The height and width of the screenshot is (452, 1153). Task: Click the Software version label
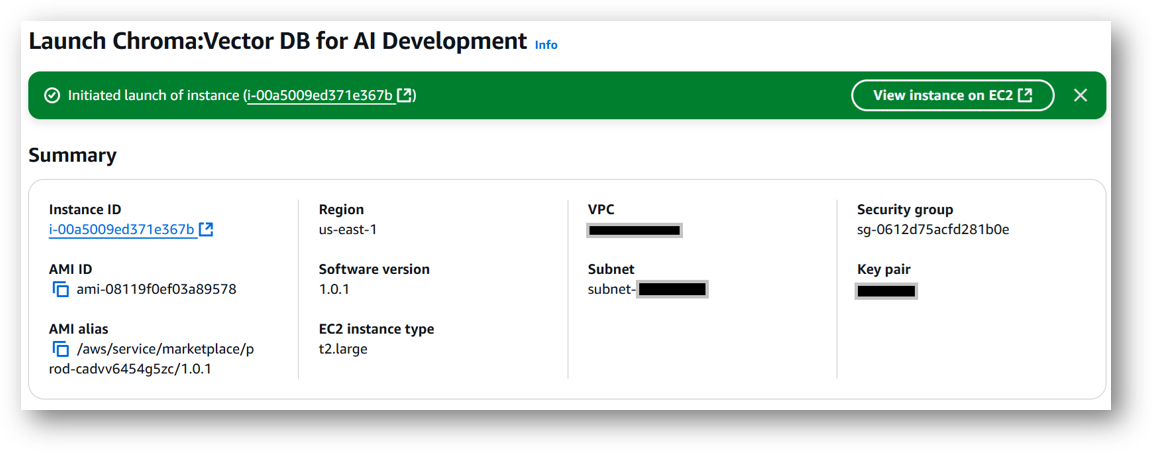tap(374, 269)
